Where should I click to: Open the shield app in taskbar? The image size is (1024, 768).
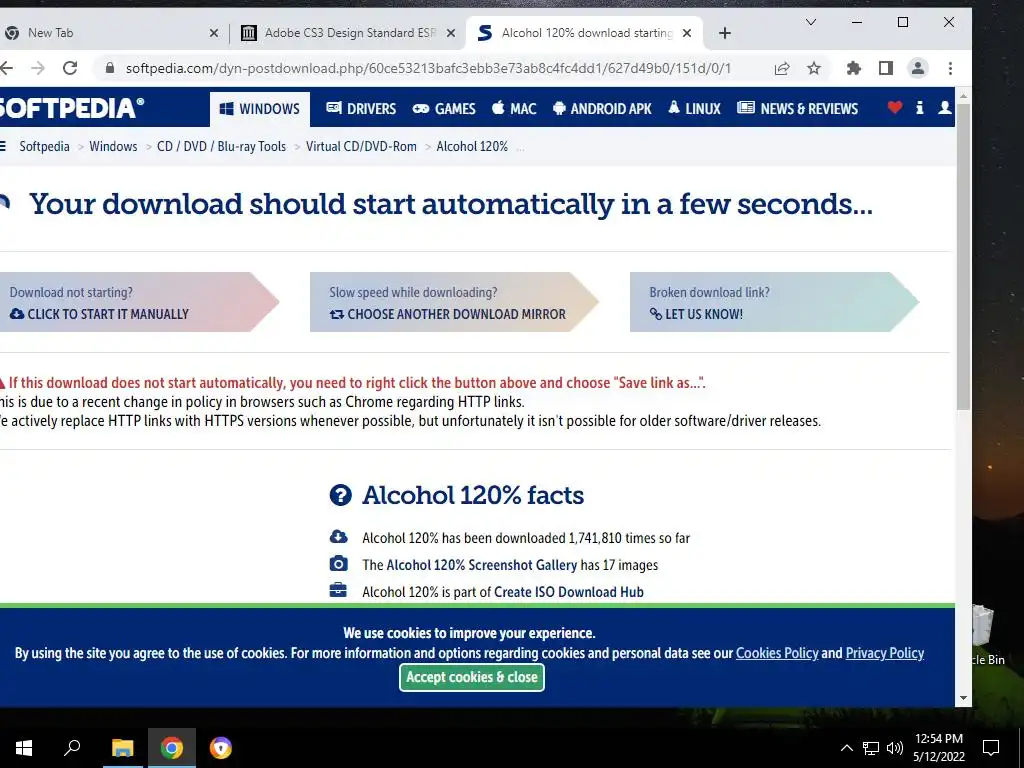click(x=221, y=748)
